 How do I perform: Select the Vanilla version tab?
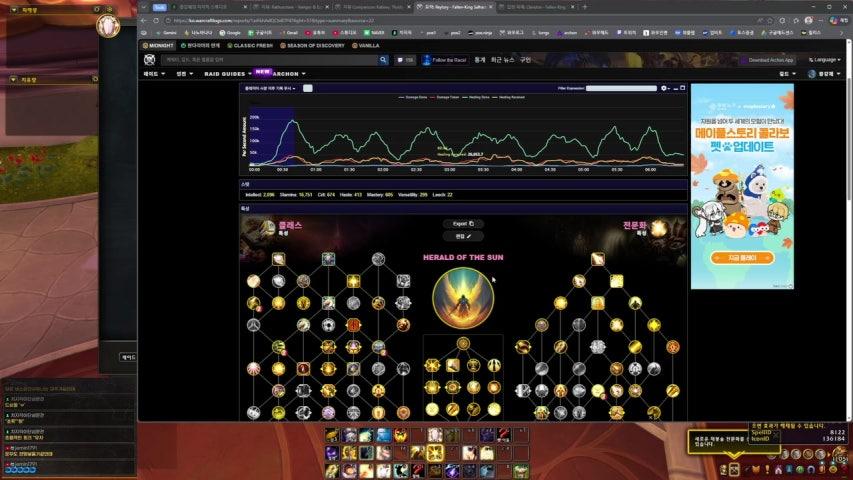(x=366, y=46)
